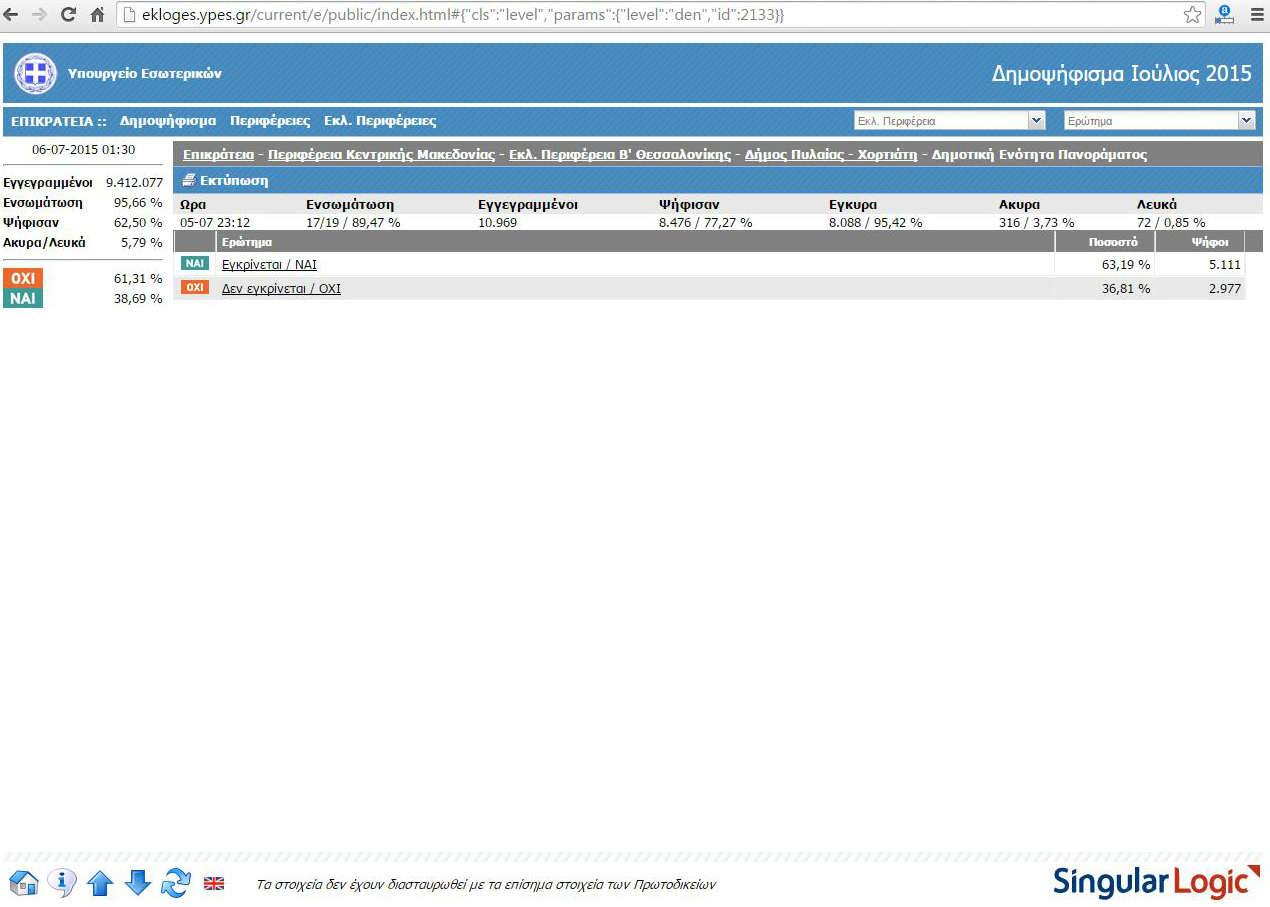The height and width of the screenshot is (907, 1270).
Task: Click the SingularLogic logo
Action: [x=1155, y=882]
